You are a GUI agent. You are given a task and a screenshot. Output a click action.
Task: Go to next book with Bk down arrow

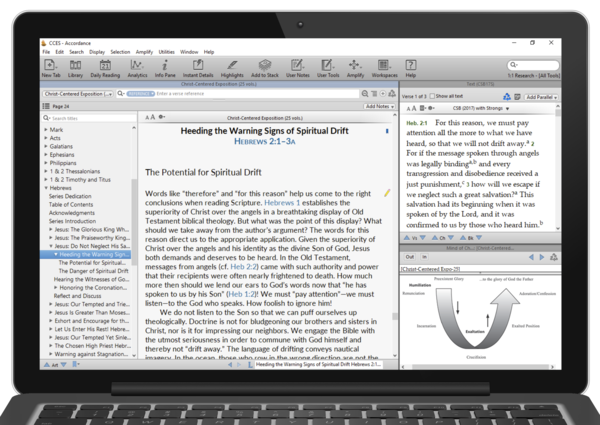[x=479, y=238]
